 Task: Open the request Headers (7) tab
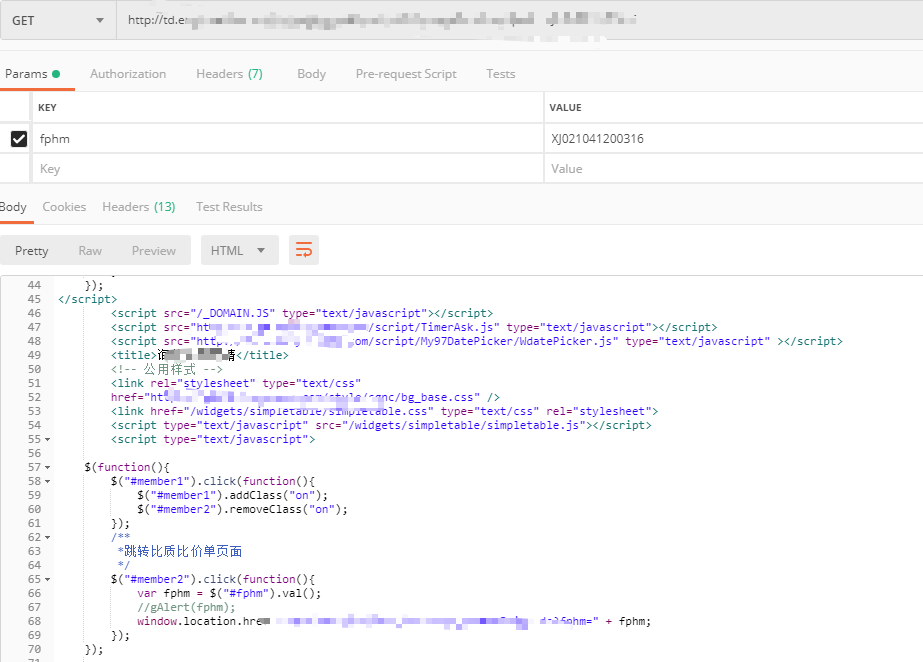click(x=229, y=74)
